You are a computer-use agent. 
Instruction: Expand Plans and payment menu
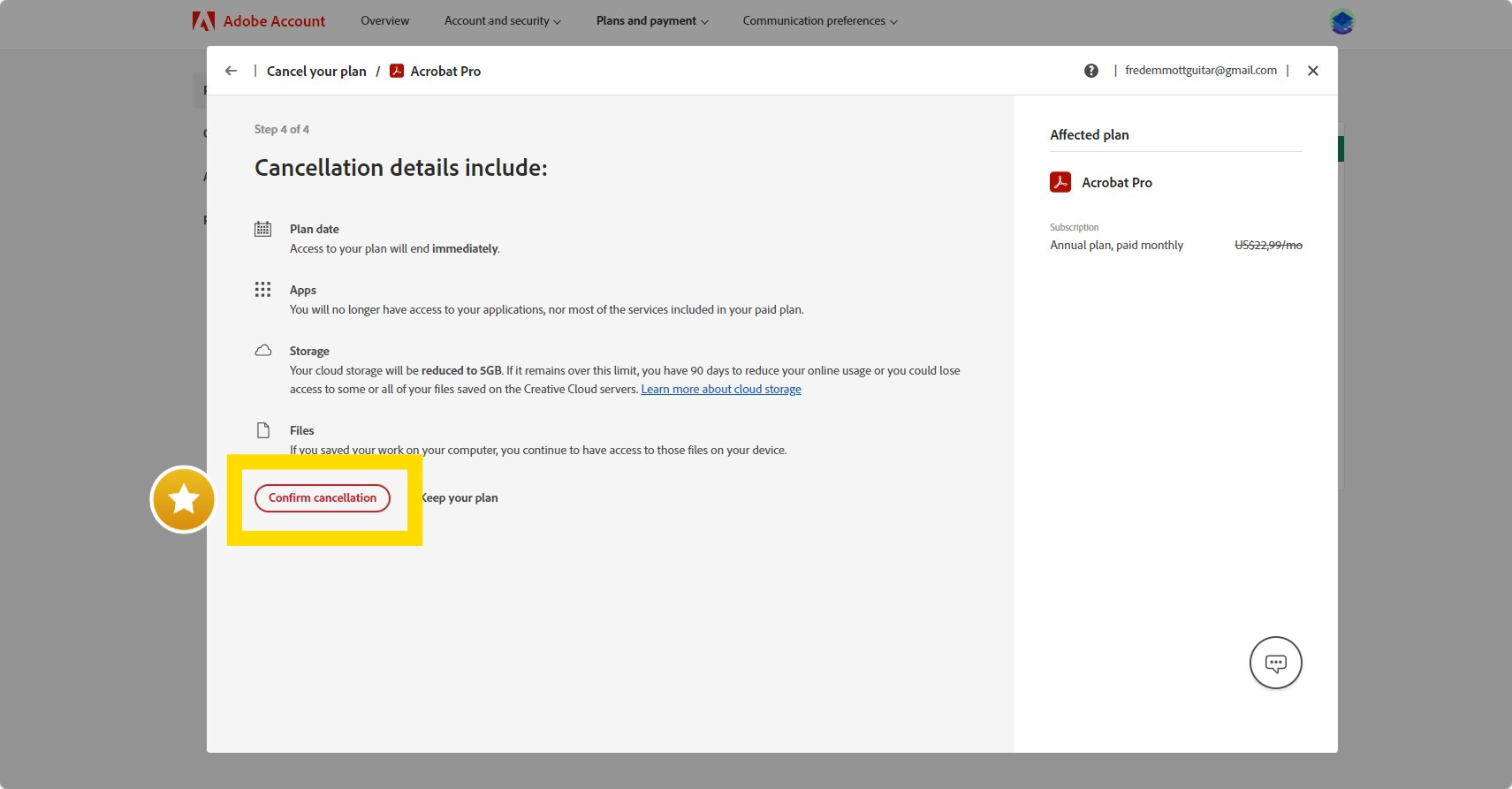coord(652,21)
